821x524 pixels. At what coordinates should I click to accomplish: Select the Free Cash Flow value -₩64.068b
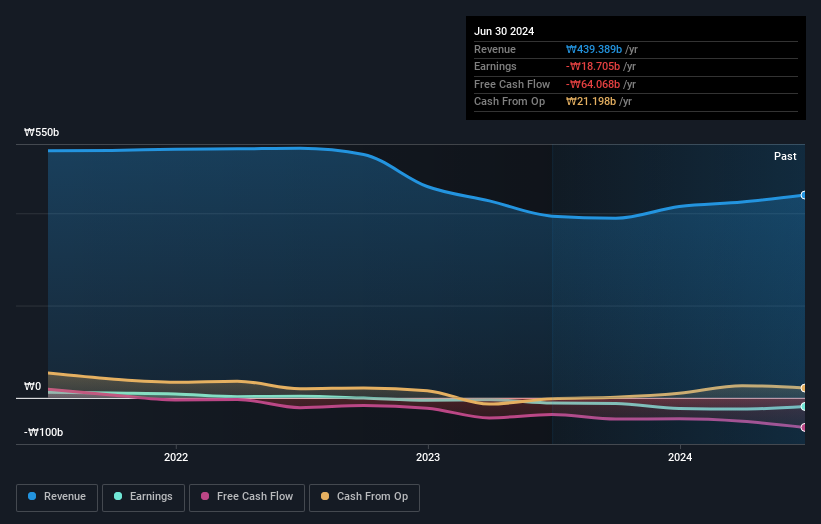(x=593, y=84)
